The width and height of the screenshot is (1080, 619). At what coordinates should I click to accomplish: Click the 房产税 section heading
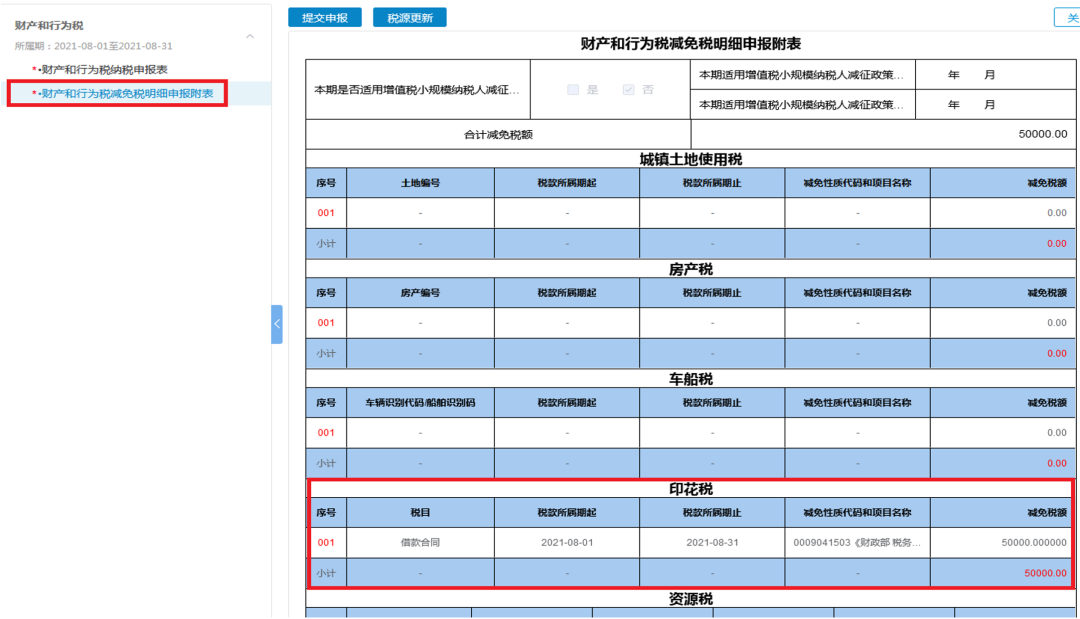tap(691, 269)
